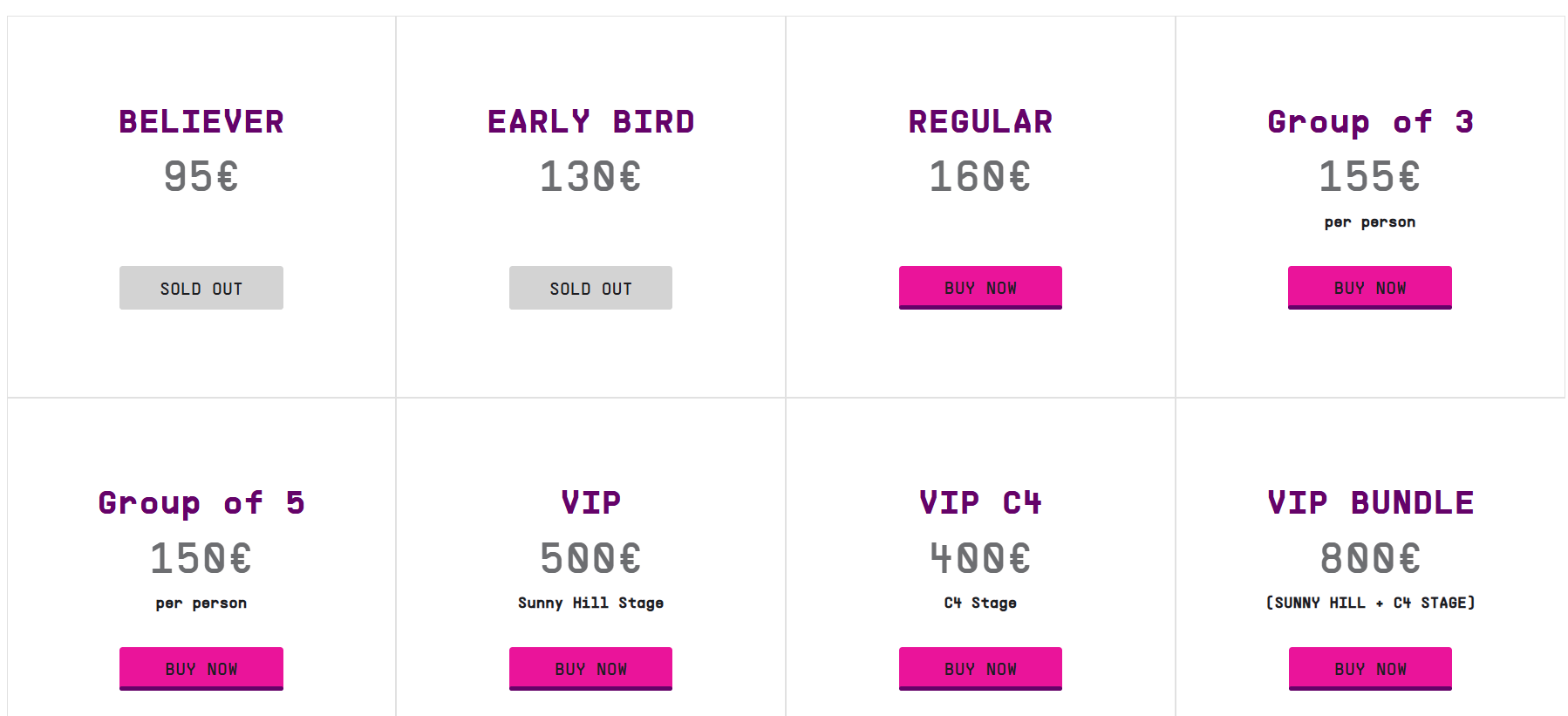The height and width of the screenshot is (716, 1568).
Task: Click SOLD OUT button under BELIEVER
Action: (201, 288)
